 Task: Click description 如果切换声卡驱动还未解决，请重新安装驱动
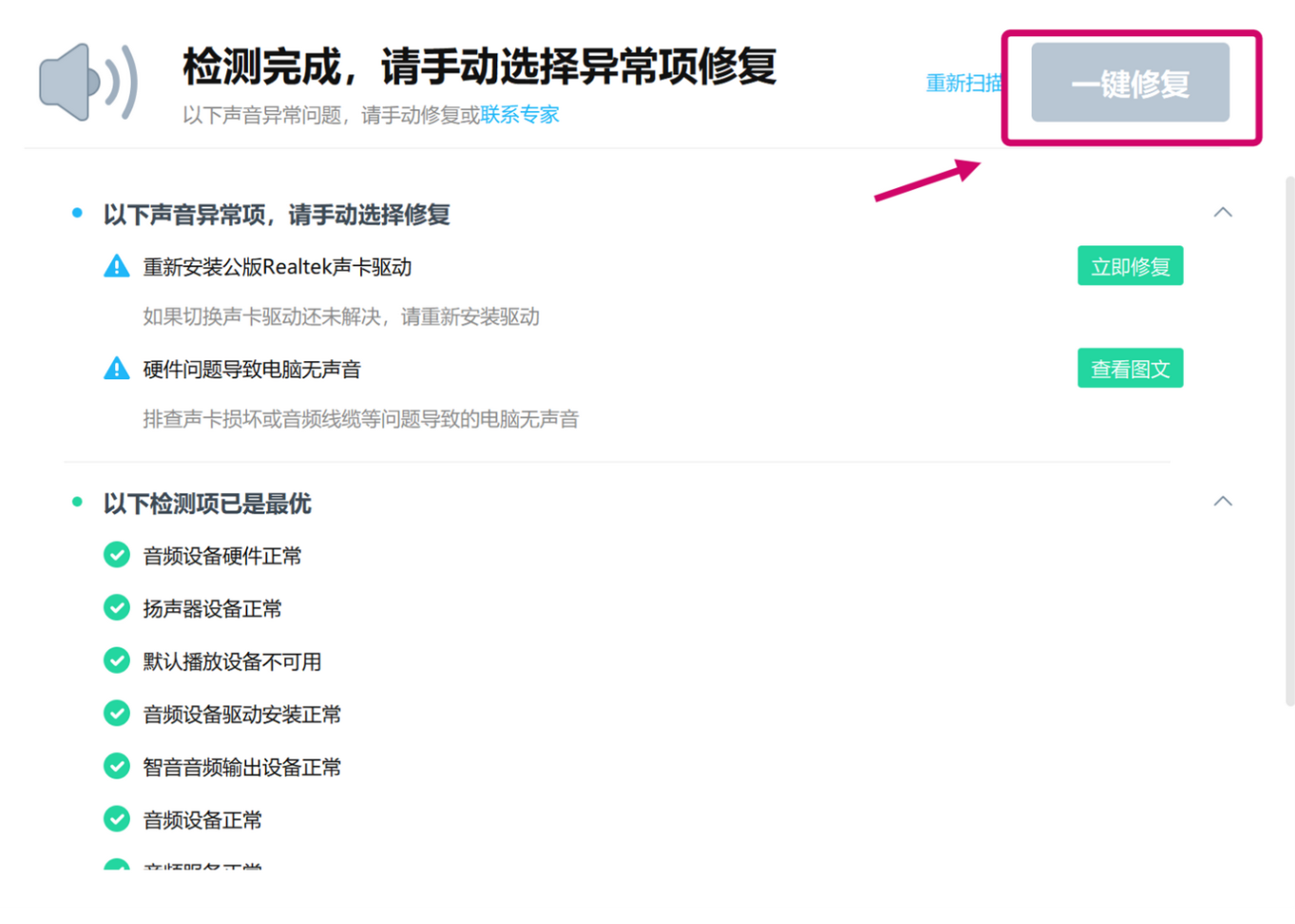point(341,317)
